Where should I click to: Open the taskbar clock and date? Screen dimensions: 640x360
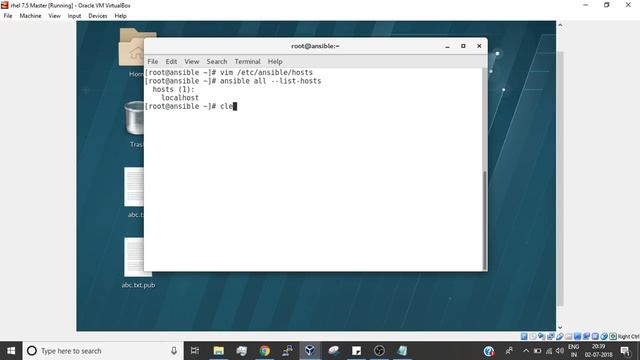point(598,351)
